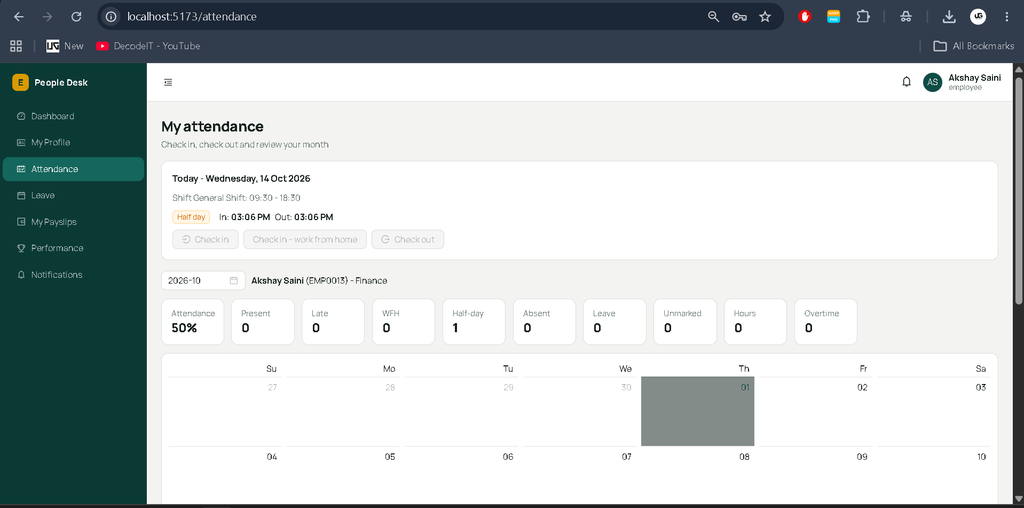Click the WebP PNG extension icon
The width and height of the screenshot is (1024, 508).
(833, 17)
